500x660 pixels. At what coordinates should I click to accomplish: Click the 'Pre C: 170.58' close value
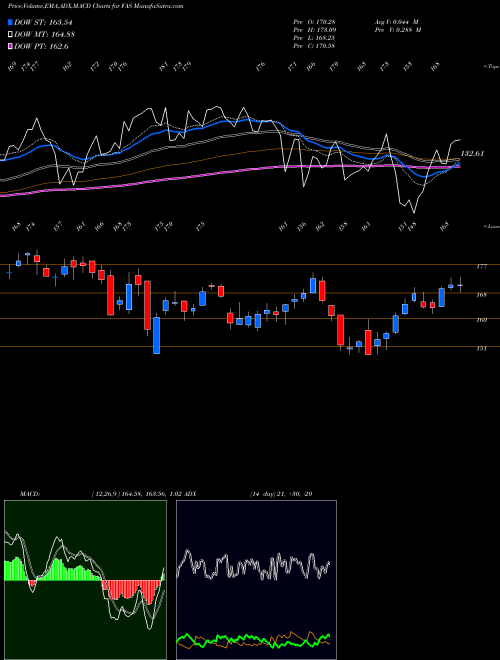point(314,46)
